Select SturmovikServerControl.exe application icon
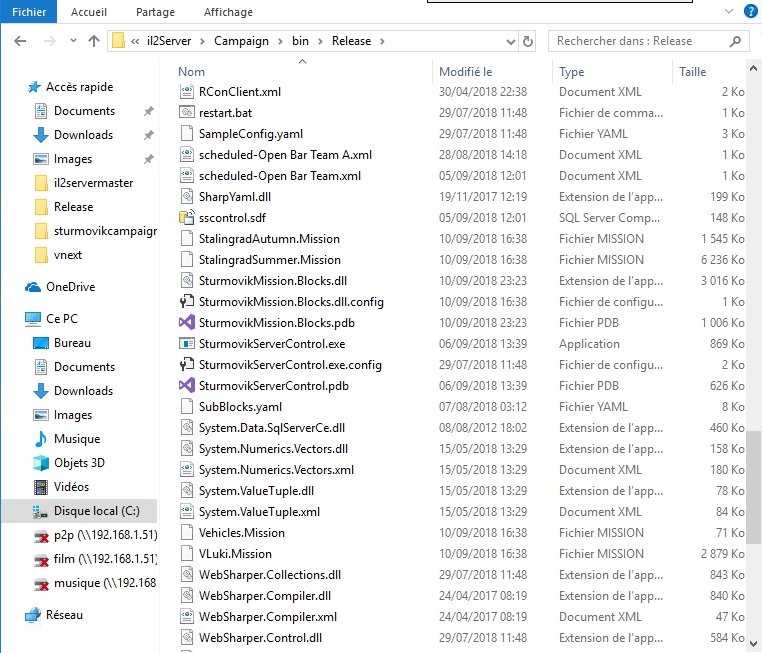This screenshot has width=762, height=653. [187, 344]
